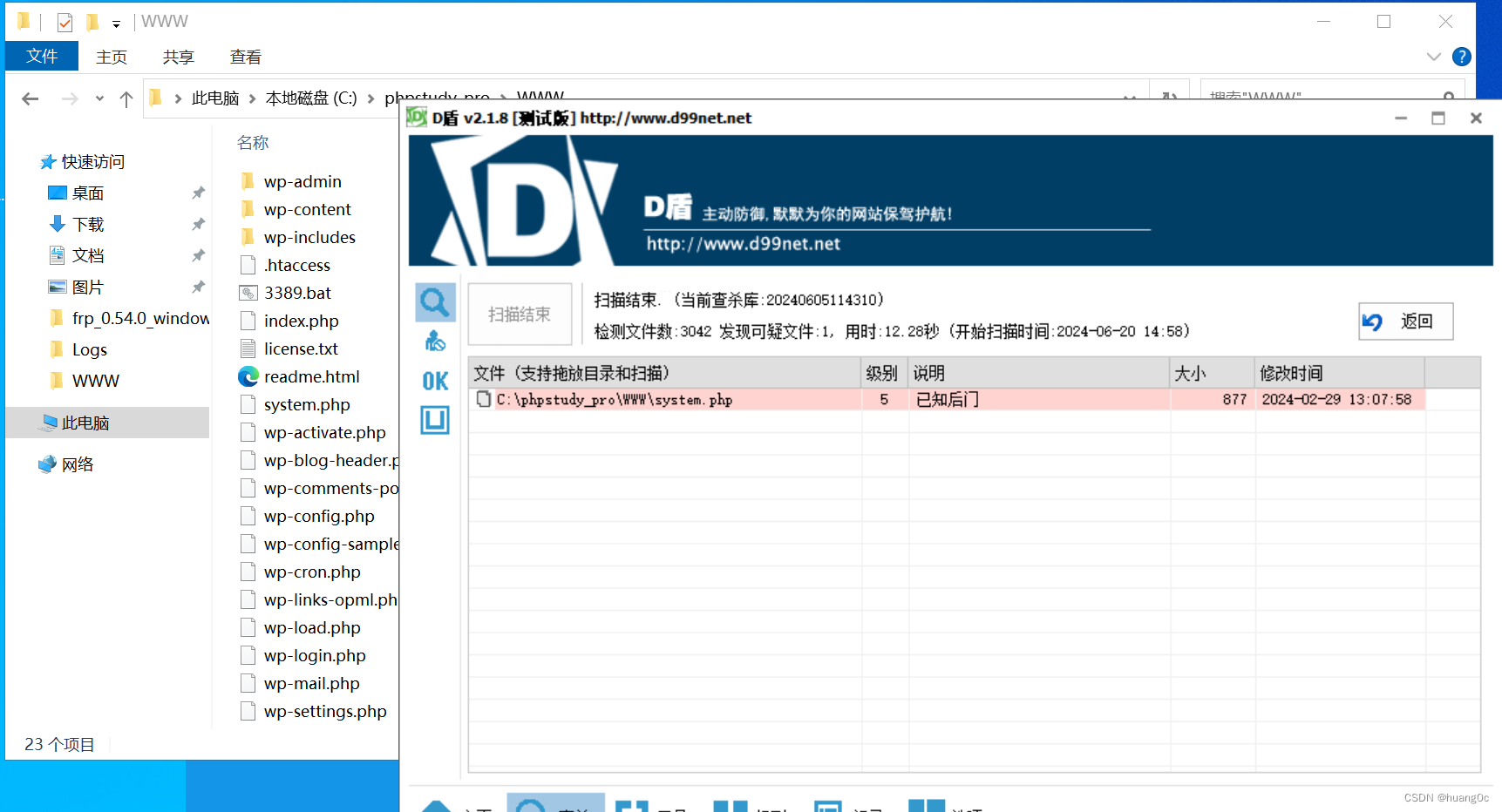Select 文档 in navigation pane
The width and height of the screenshot is (1502, 812).
tap(87, 256)
